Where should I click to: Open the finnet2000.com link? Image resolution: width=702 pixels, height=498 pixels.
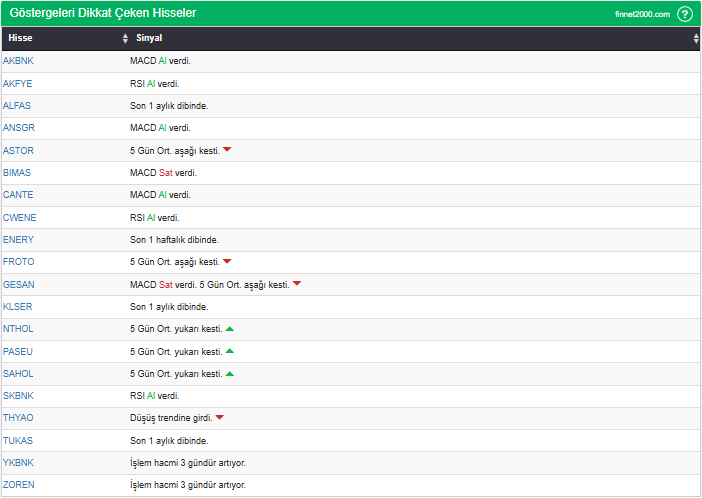pos(642,14)
